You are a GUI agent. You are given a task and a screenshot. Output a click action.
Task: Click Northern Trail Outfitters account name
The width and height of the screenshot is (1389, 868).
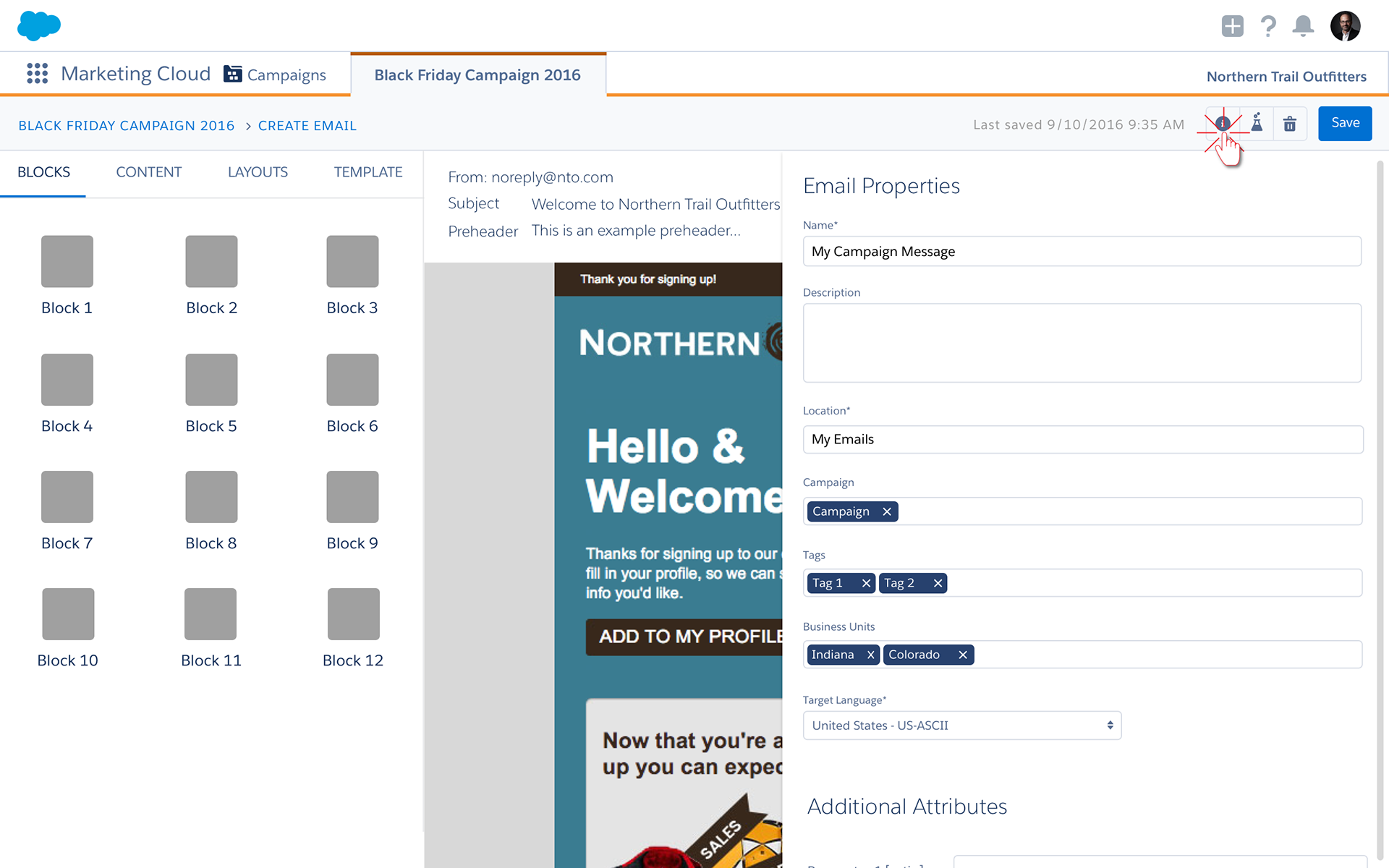(x=1286, y=77)
